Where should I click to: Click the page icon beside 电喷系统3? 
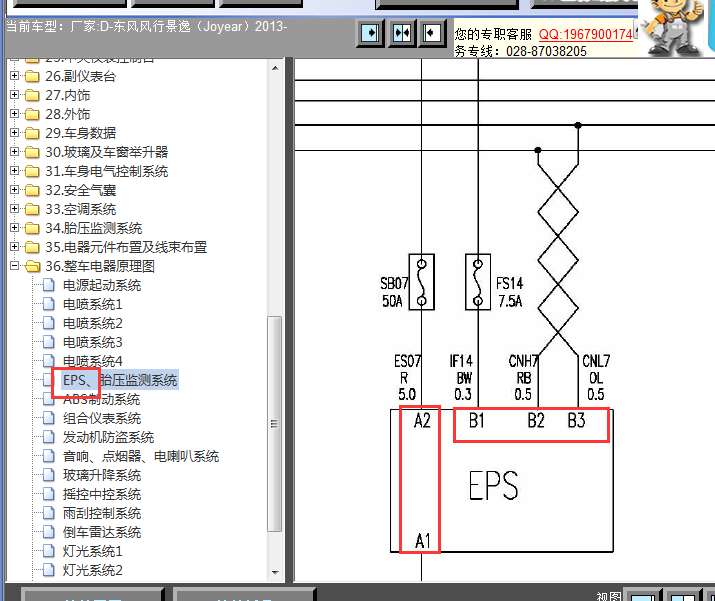49,342
